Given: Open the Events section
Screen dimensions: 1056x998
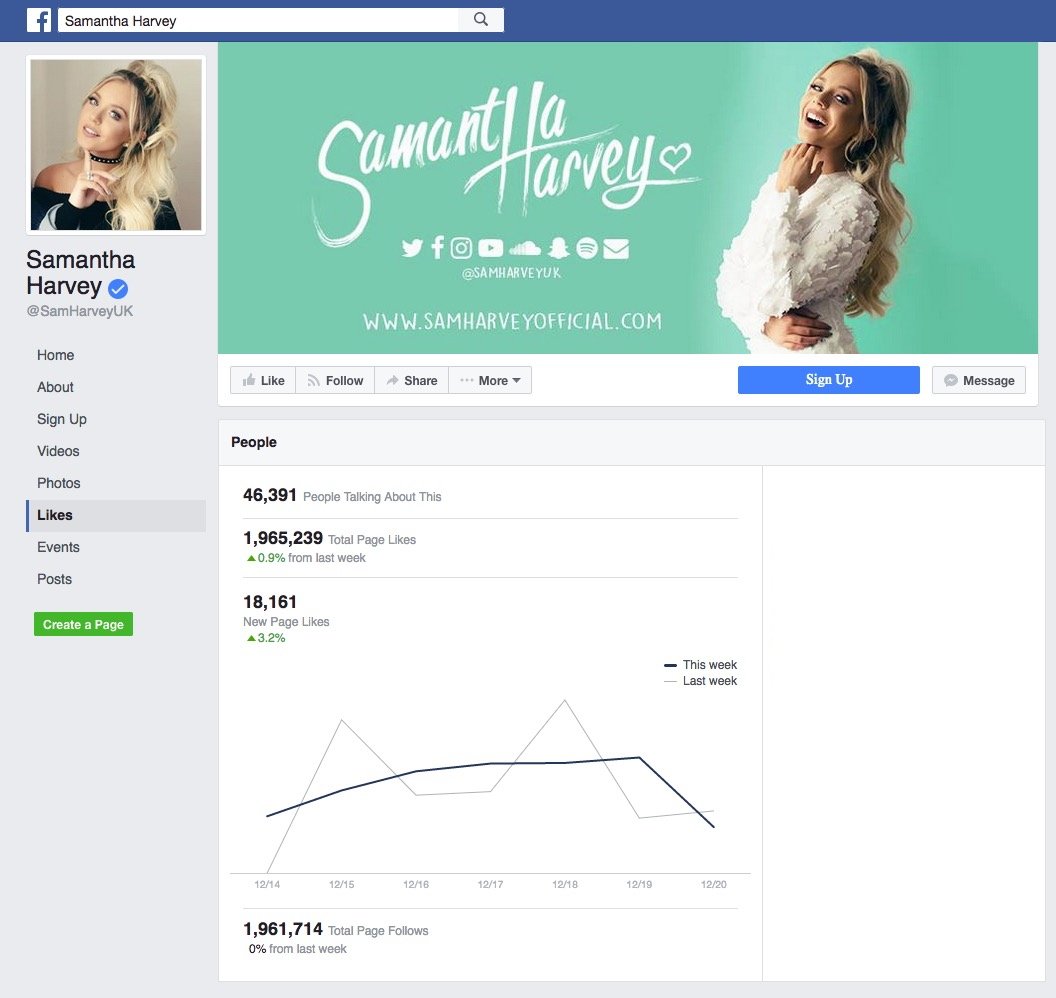Looking at the screenshot, I should click(x=59, y=547).
